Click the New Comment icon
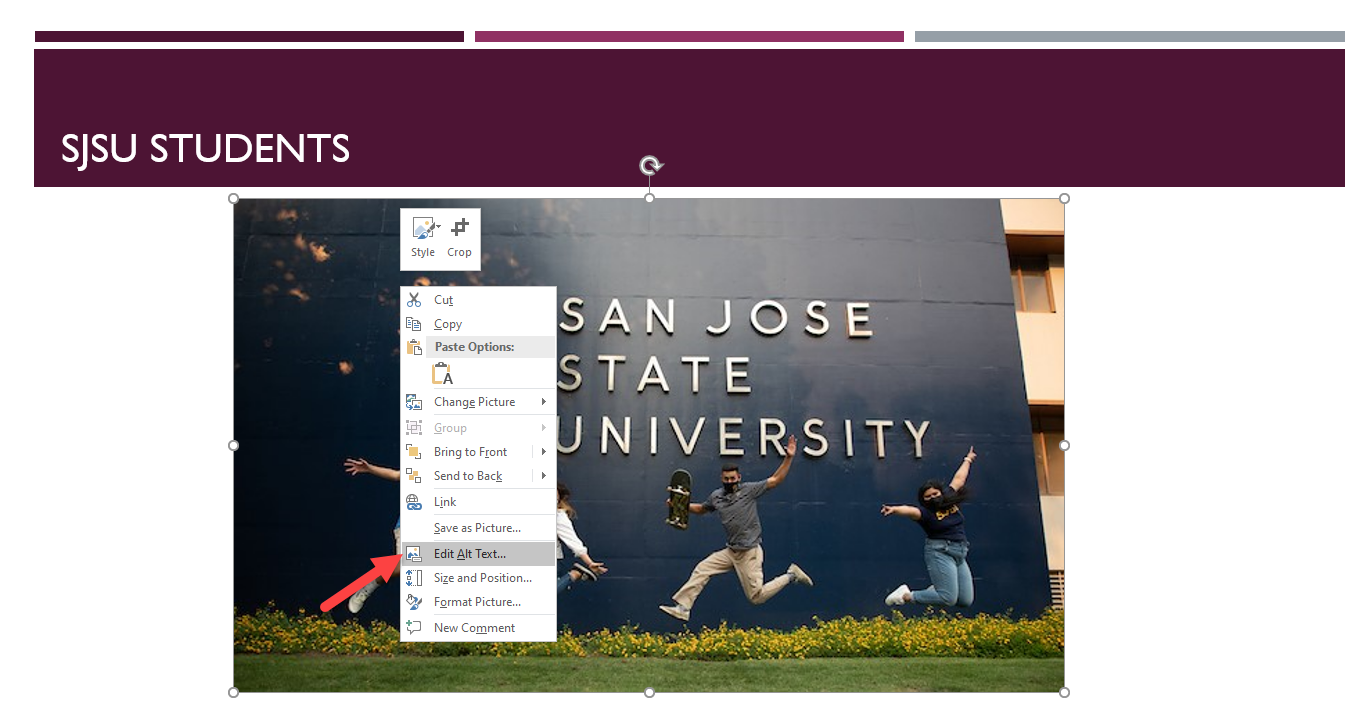Screen dimensions: 1372x726 (x=415, y=627)
